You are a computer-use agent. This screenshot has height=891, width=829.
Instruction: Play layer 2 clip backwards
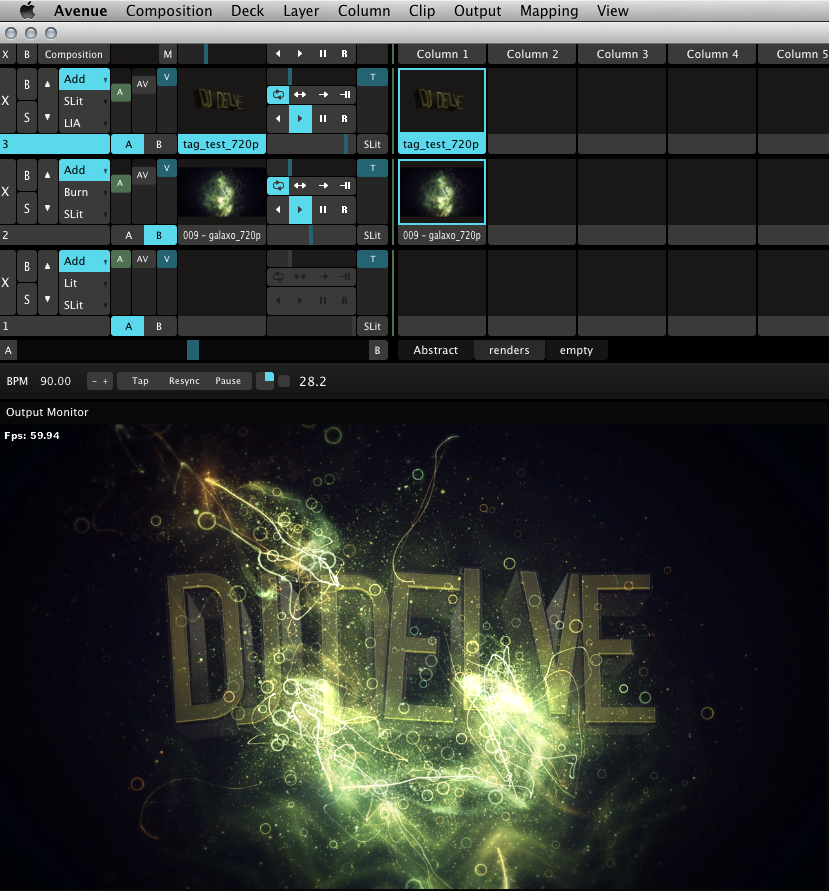pos(277,209)
